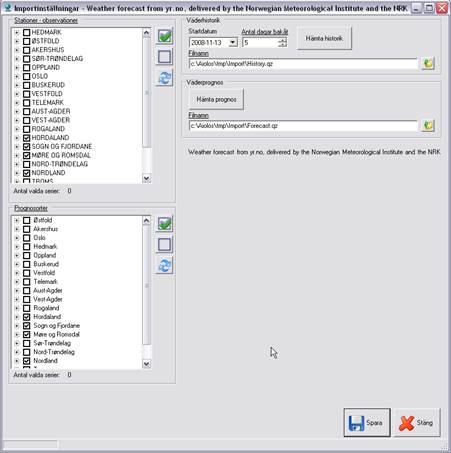Click the Hämta historik button

click(324, 38)
